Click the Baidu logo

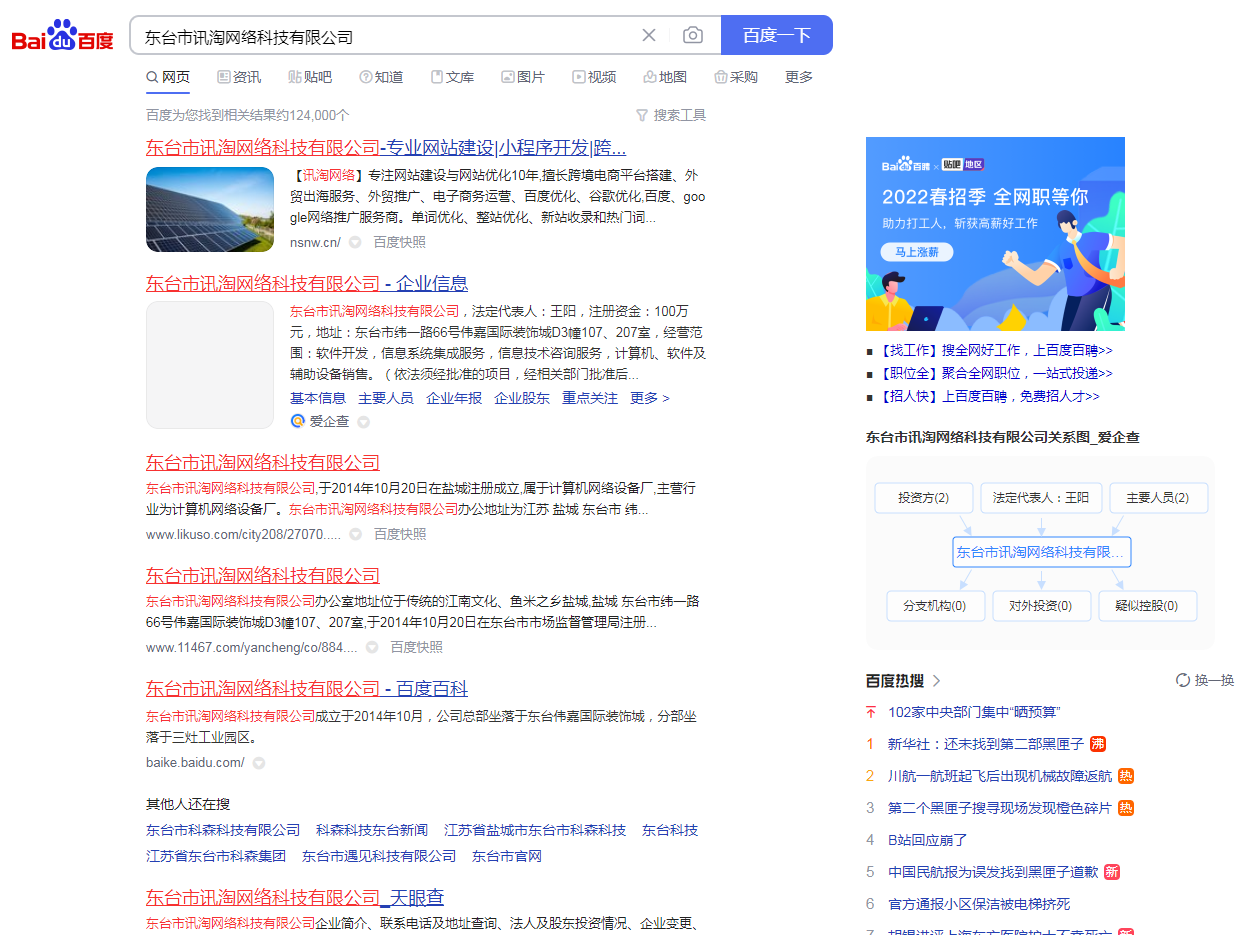(62, 36)
